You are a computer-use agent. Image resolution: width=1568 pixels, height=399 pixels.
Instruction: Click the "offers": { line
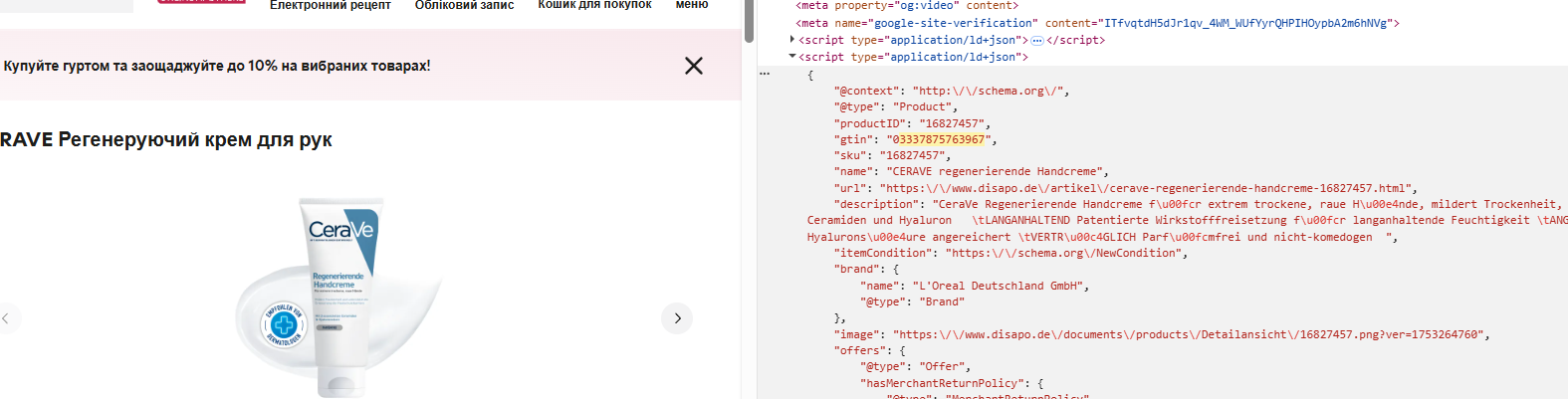(x=870, y=350)
